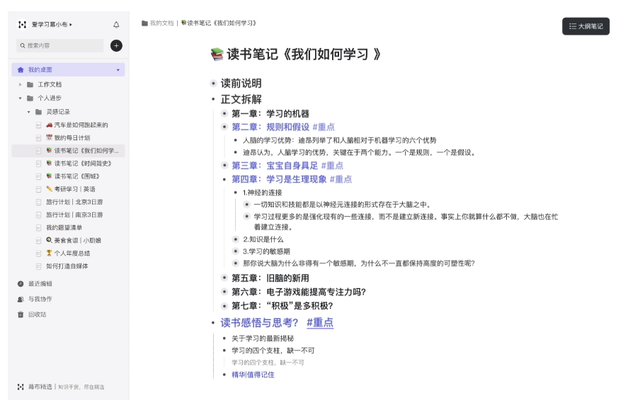Click the underlined #重点 after 读书感悟与思考
Viewport: 640px width, 410px height.
coord(320,323)
